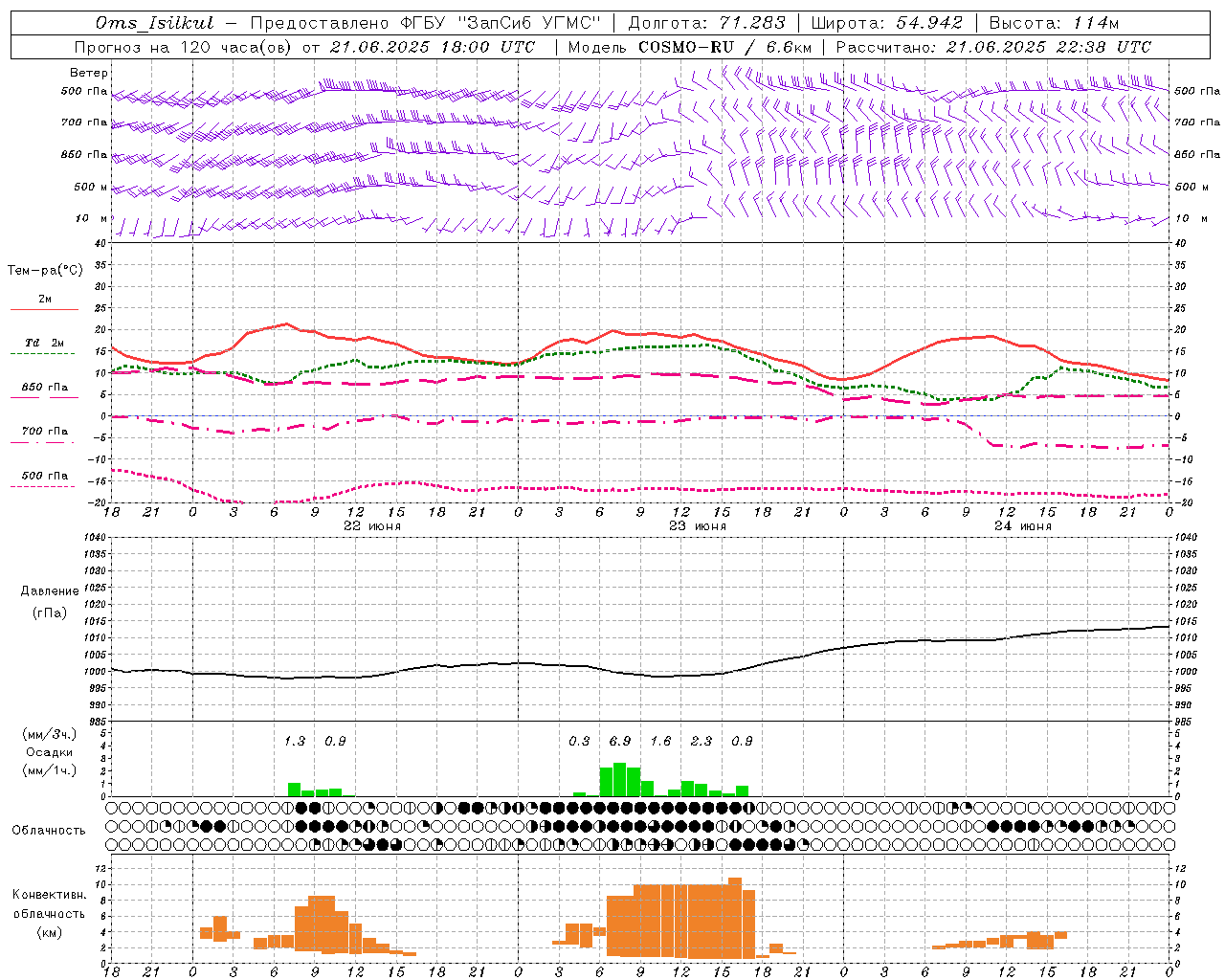1225x980 pixels.
Task: Click the "Ветер" wind panel label
Action: pyautogui.click(x=89, y=73)
